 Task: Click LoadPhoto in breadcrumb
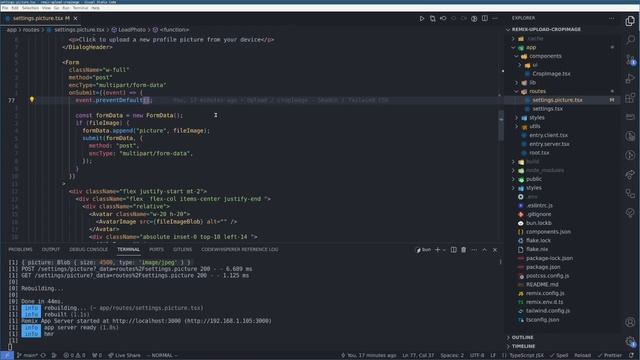click(x=131, y=30)
